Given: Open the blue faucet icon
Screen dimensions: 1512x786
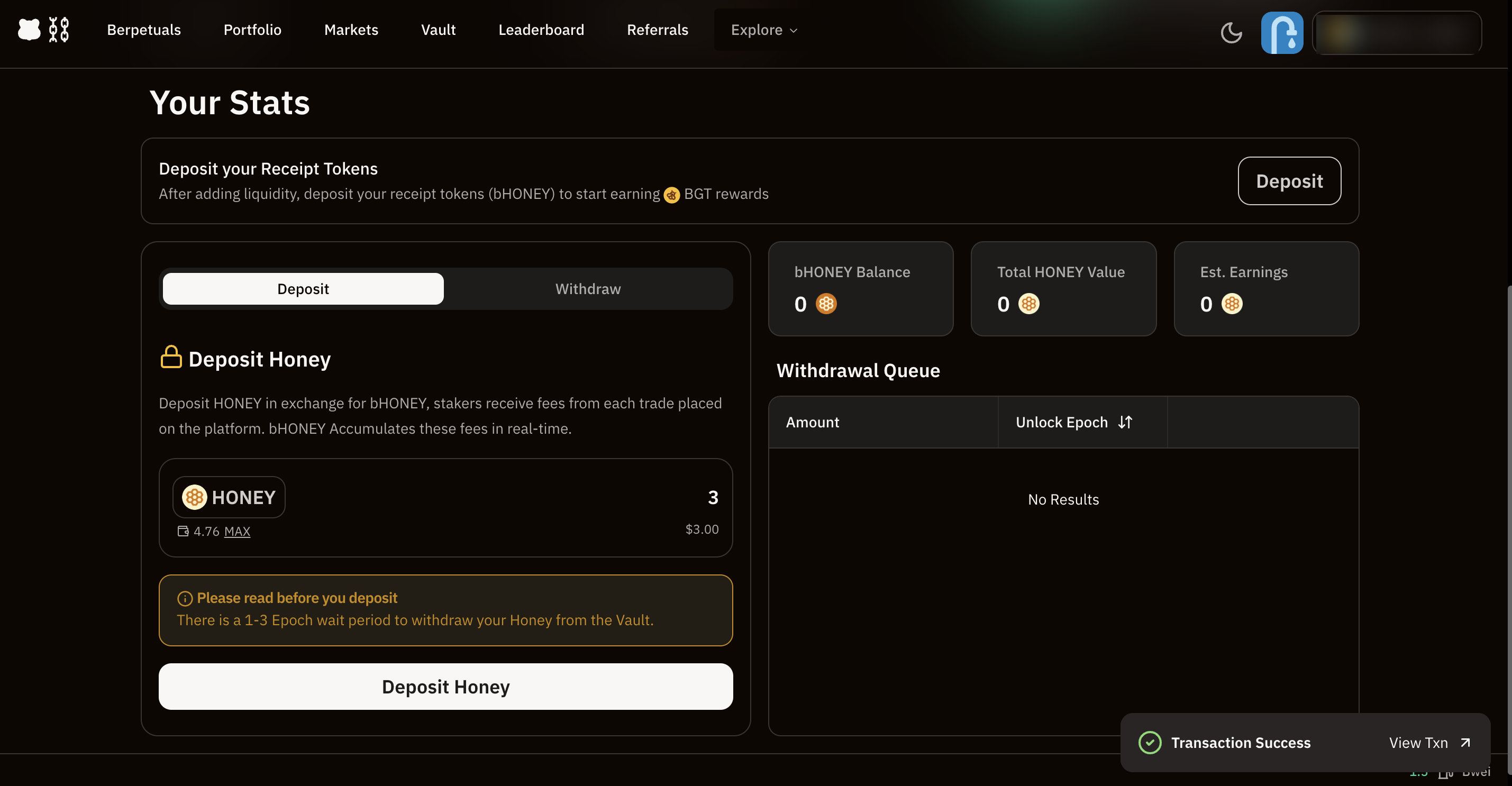Looking at the screenshot, I should pyautogui.click(x=1282, y=32).
